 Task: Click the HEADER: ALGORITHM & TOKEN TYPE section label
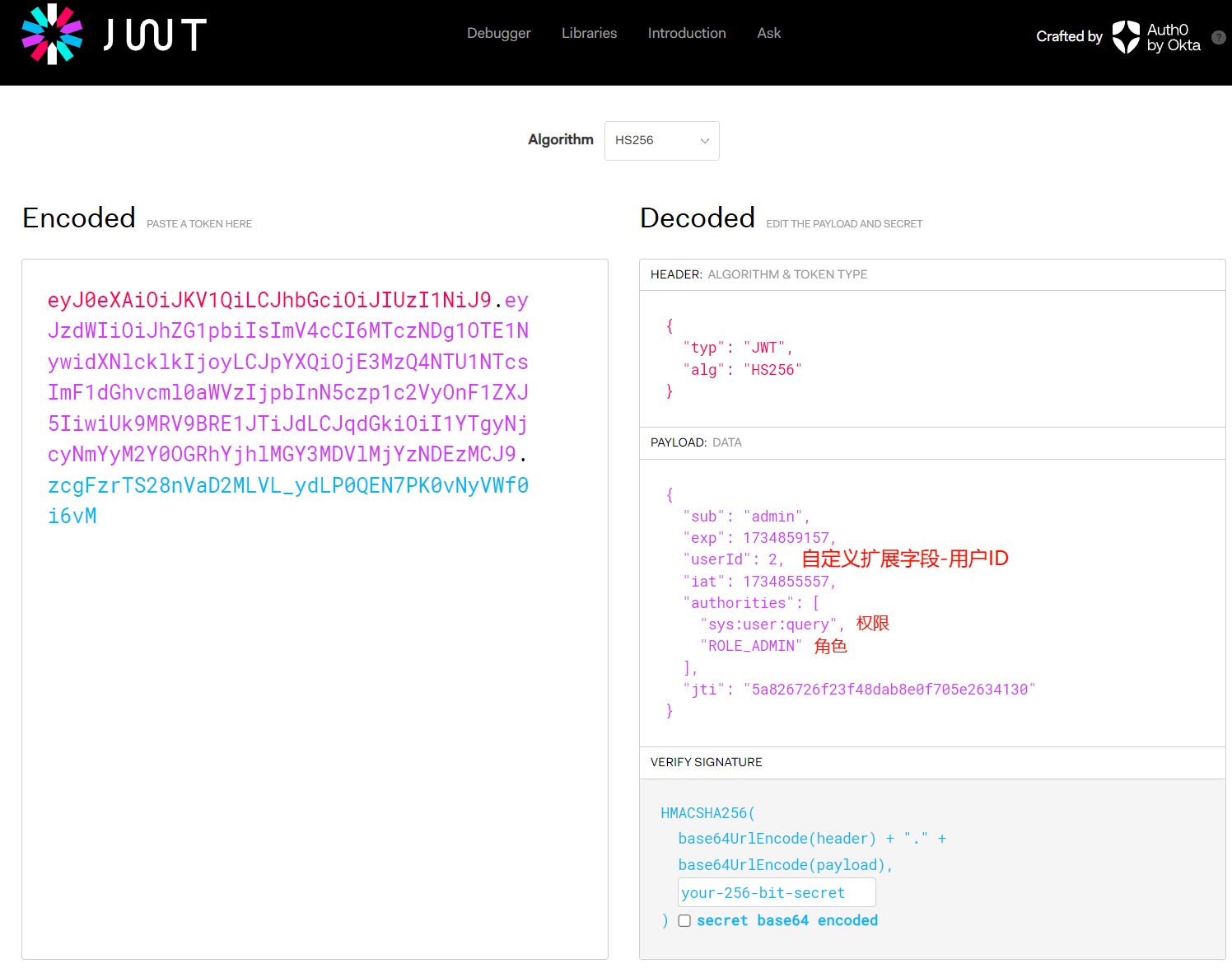click(758, 274)
